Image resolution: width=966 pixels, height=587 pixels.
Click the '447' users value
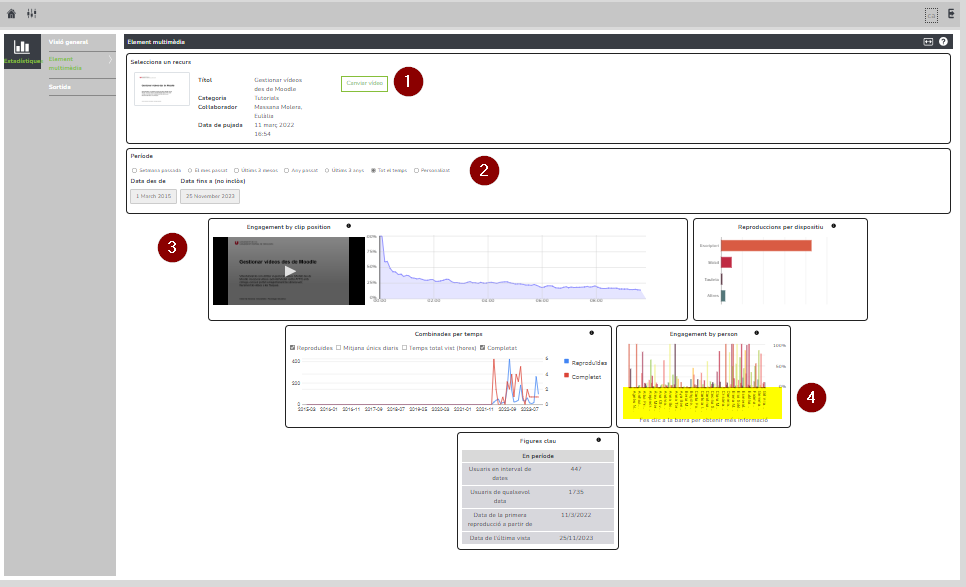[576, 469]
